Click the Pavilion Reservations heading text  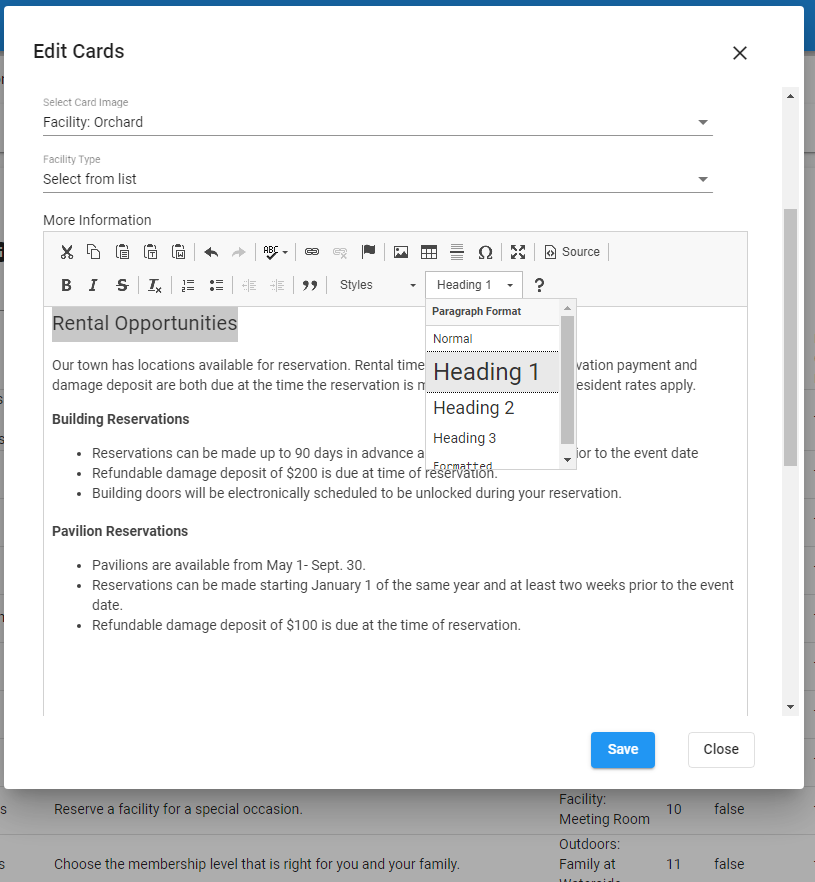[120, 531]
